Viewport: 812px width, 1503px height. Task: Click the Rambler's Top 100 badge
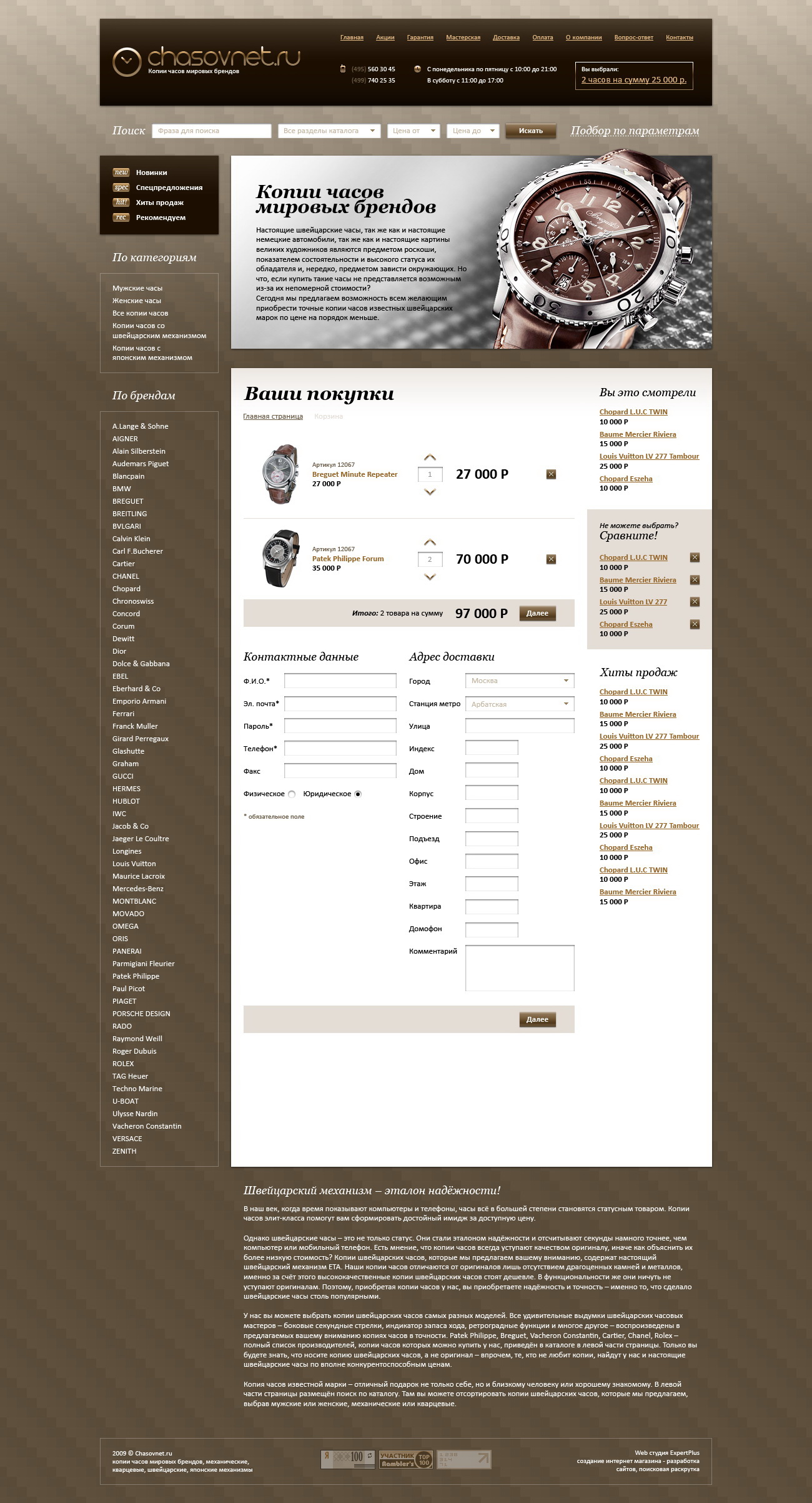click(405, 1459)
